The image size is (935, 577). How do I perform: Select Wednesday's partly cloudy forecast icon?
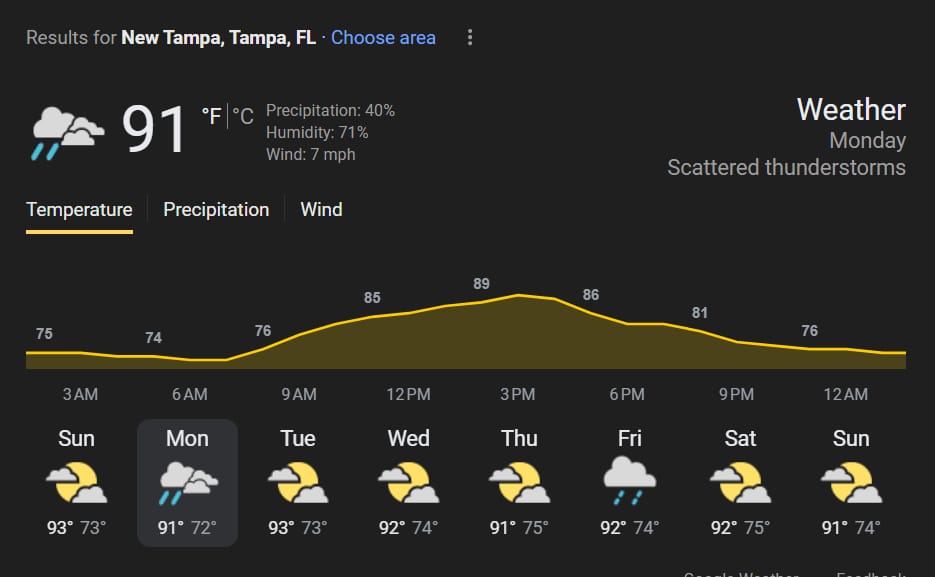pos(408,482)
